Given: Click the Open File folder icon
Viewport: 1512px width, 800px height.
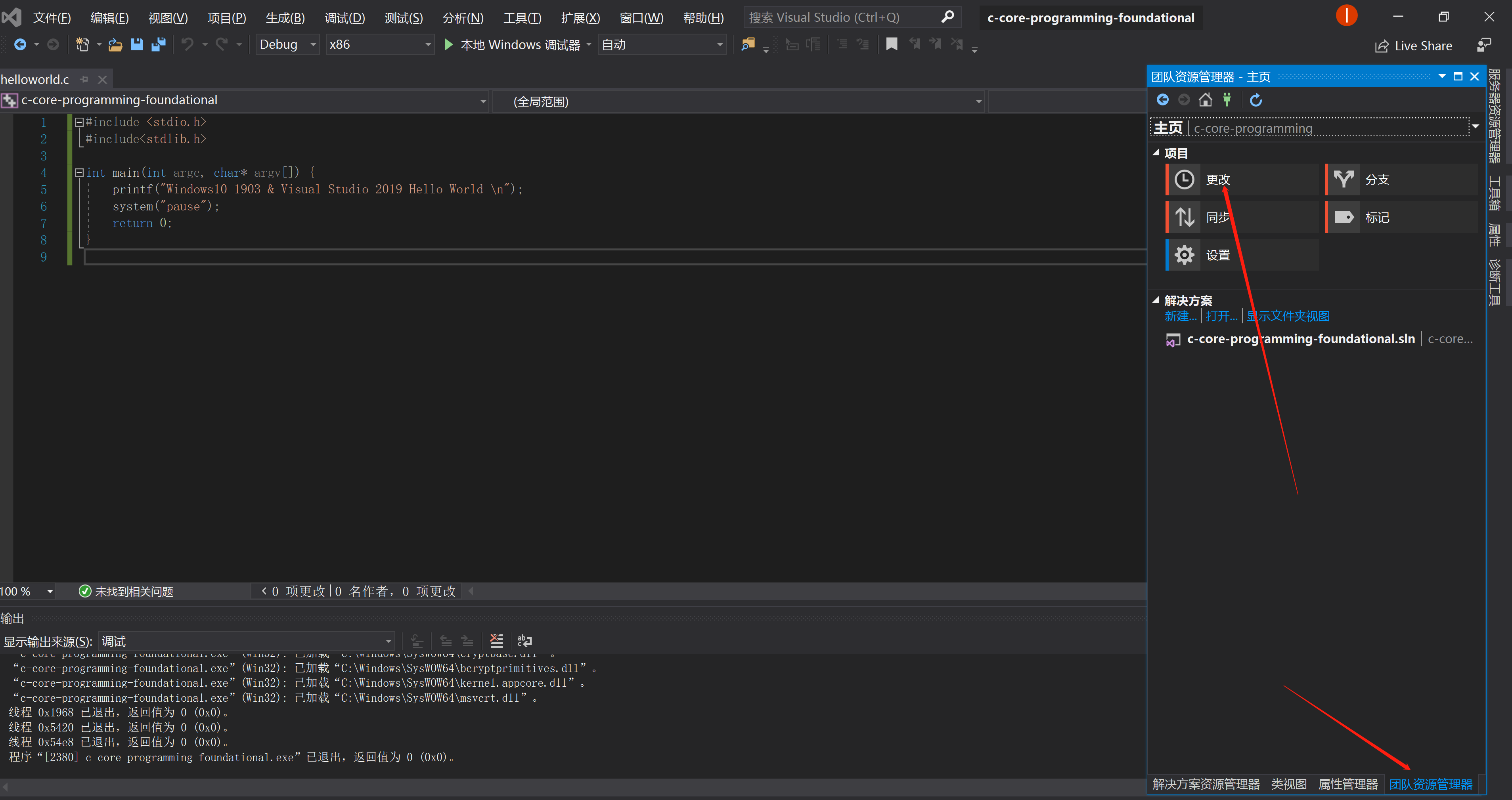Looking at the screenshot, I should (x=116, y=44).
